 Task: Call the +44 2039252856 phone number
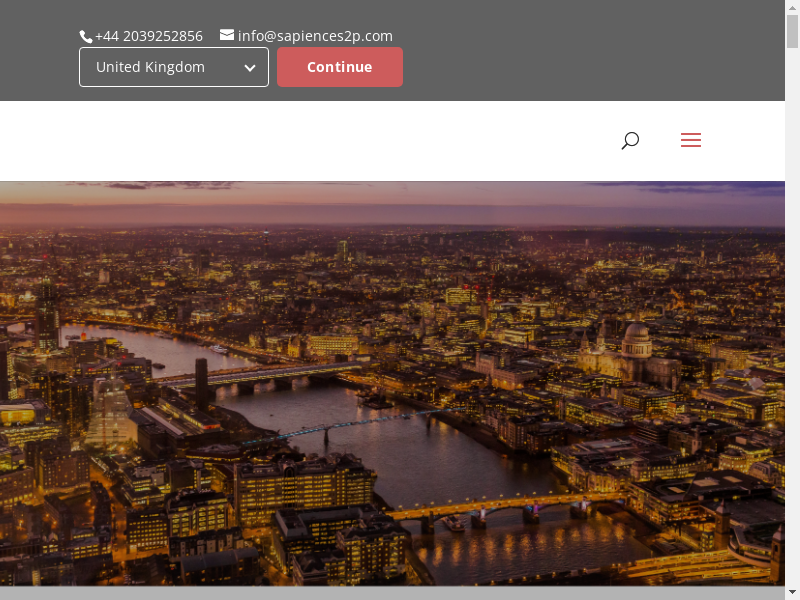(x=149, y=36)
